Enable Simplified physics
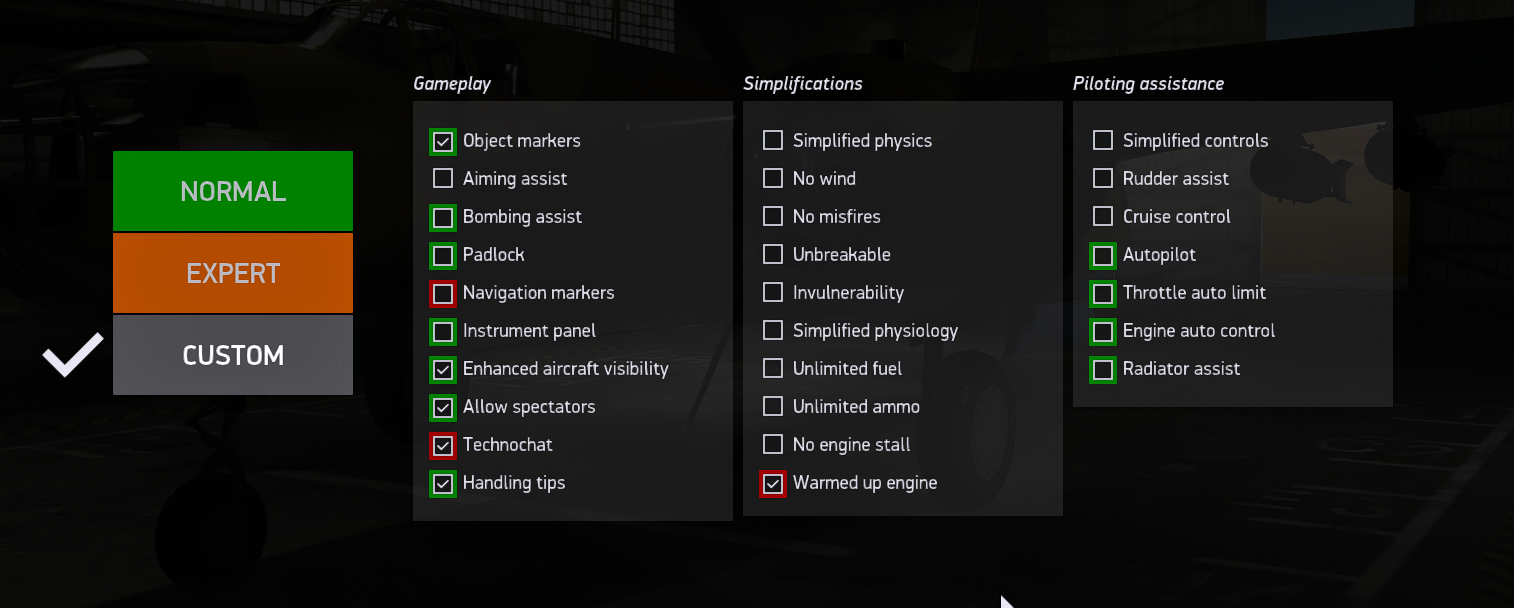This screenshot has height=608, width=1514. (773, 141)
